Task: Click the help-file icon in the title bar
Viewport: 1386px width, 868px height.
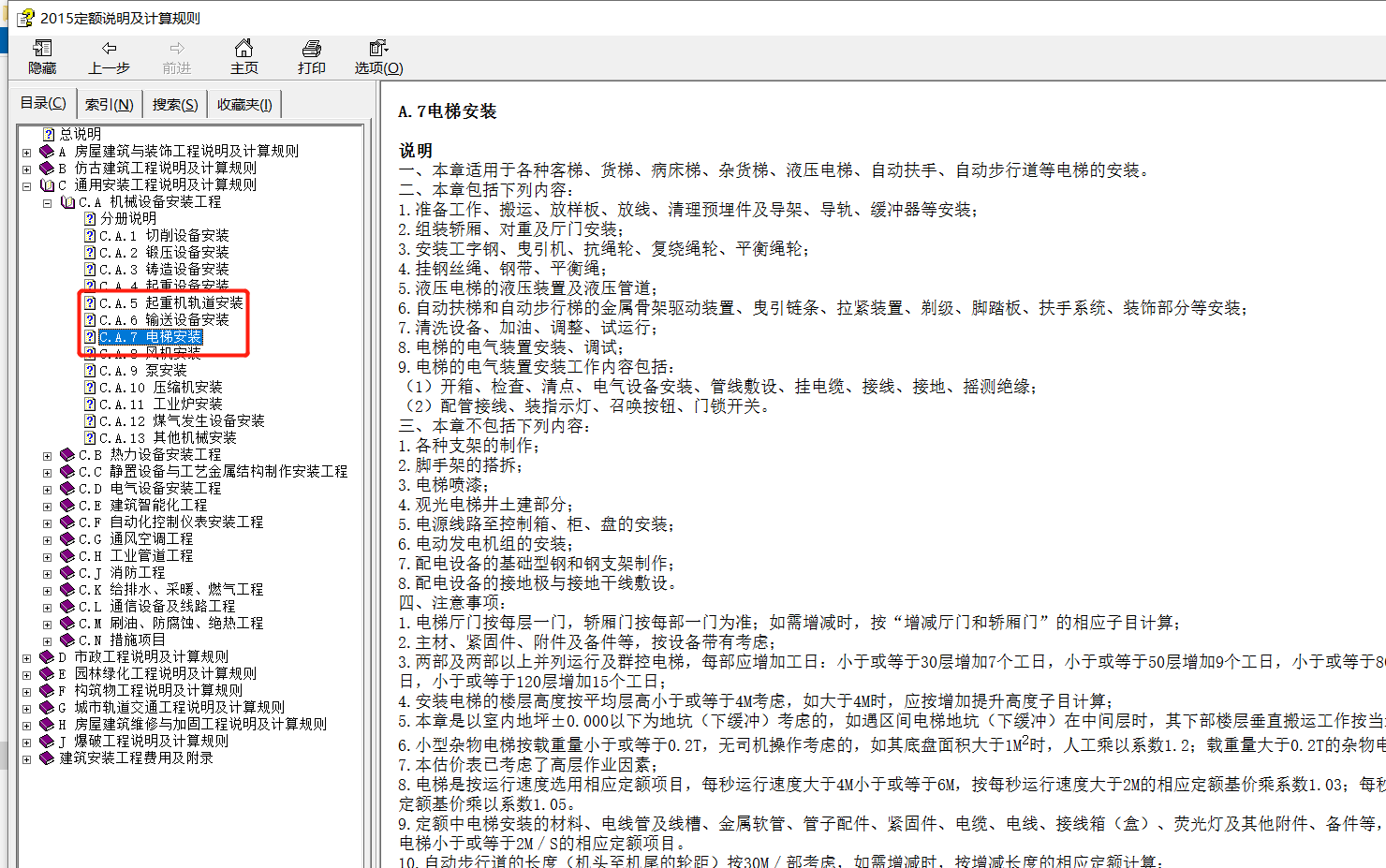Action: [x=25, y=18]
